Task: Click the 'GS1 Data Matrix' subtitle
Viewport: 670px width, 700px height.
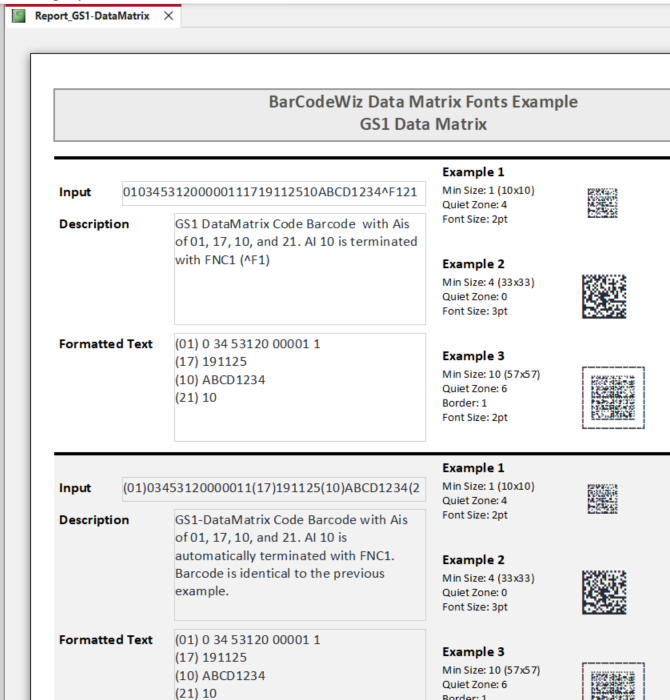Action: coord(423,124)
